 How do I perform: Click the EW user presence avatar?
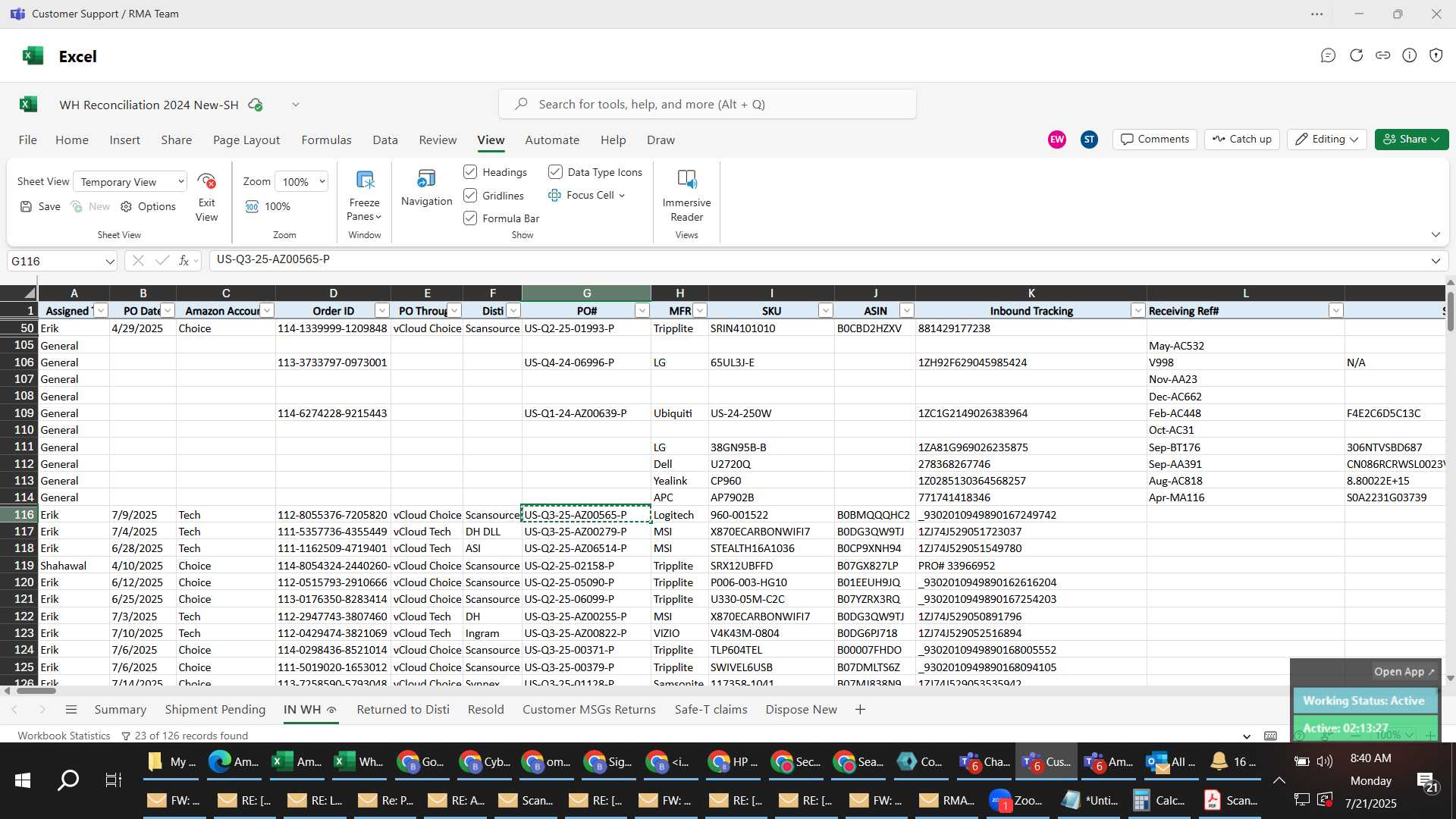tap(1057, 140)
